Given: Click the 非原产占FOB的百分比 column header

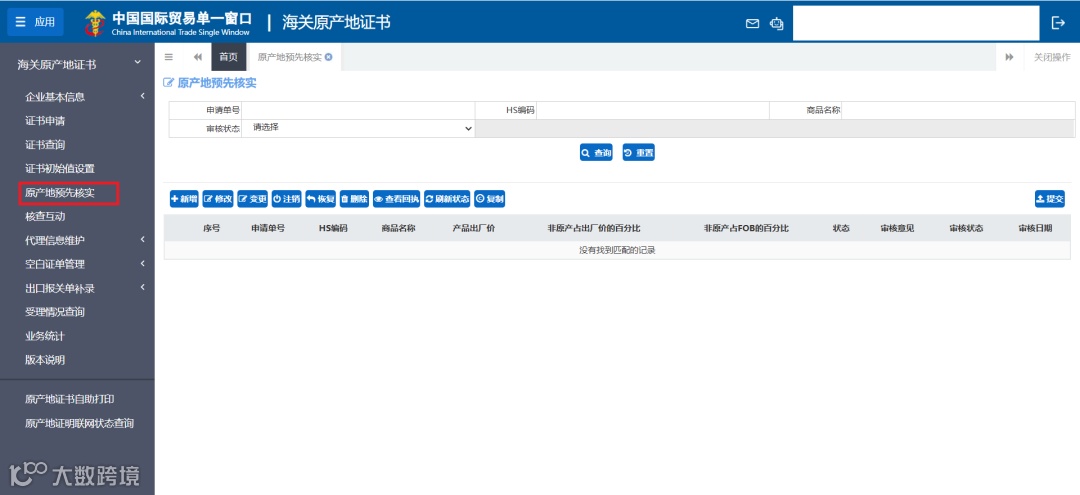Looking at the screenshot, I should tap(747, 228).
